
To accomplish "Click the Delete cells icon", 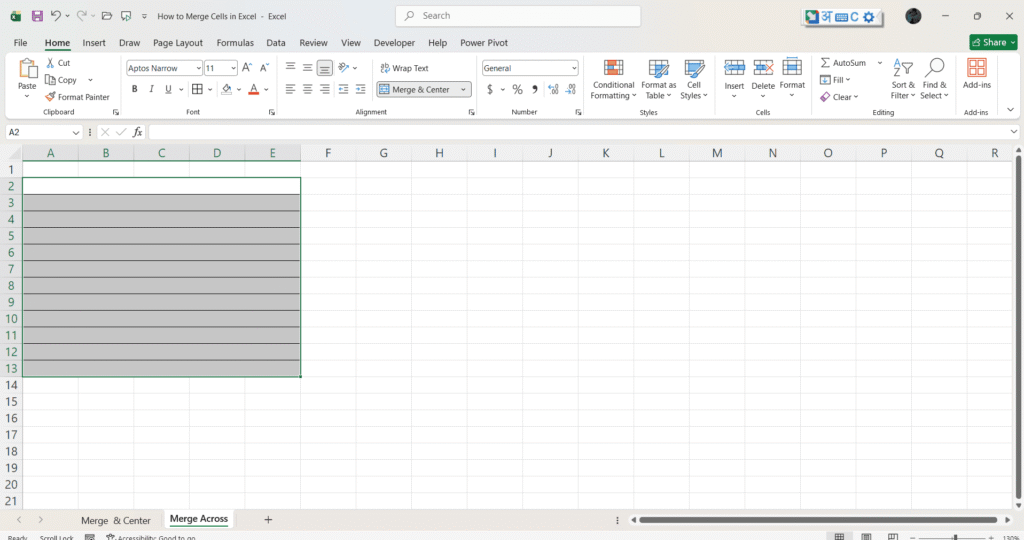I will [763, 67].
